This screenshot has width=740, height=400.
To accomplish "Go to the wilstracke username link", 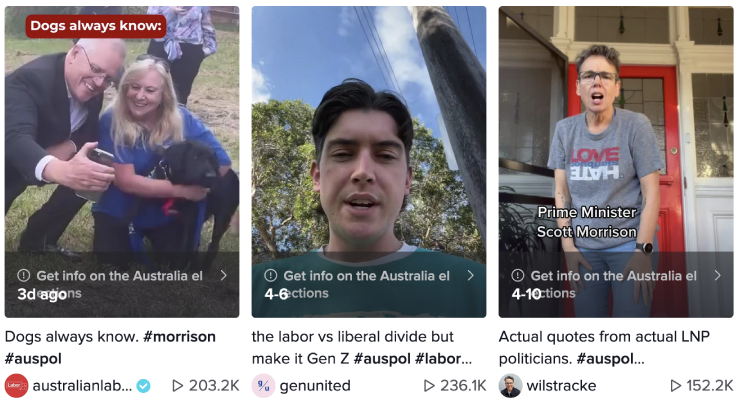I will [x=562, y=386].
